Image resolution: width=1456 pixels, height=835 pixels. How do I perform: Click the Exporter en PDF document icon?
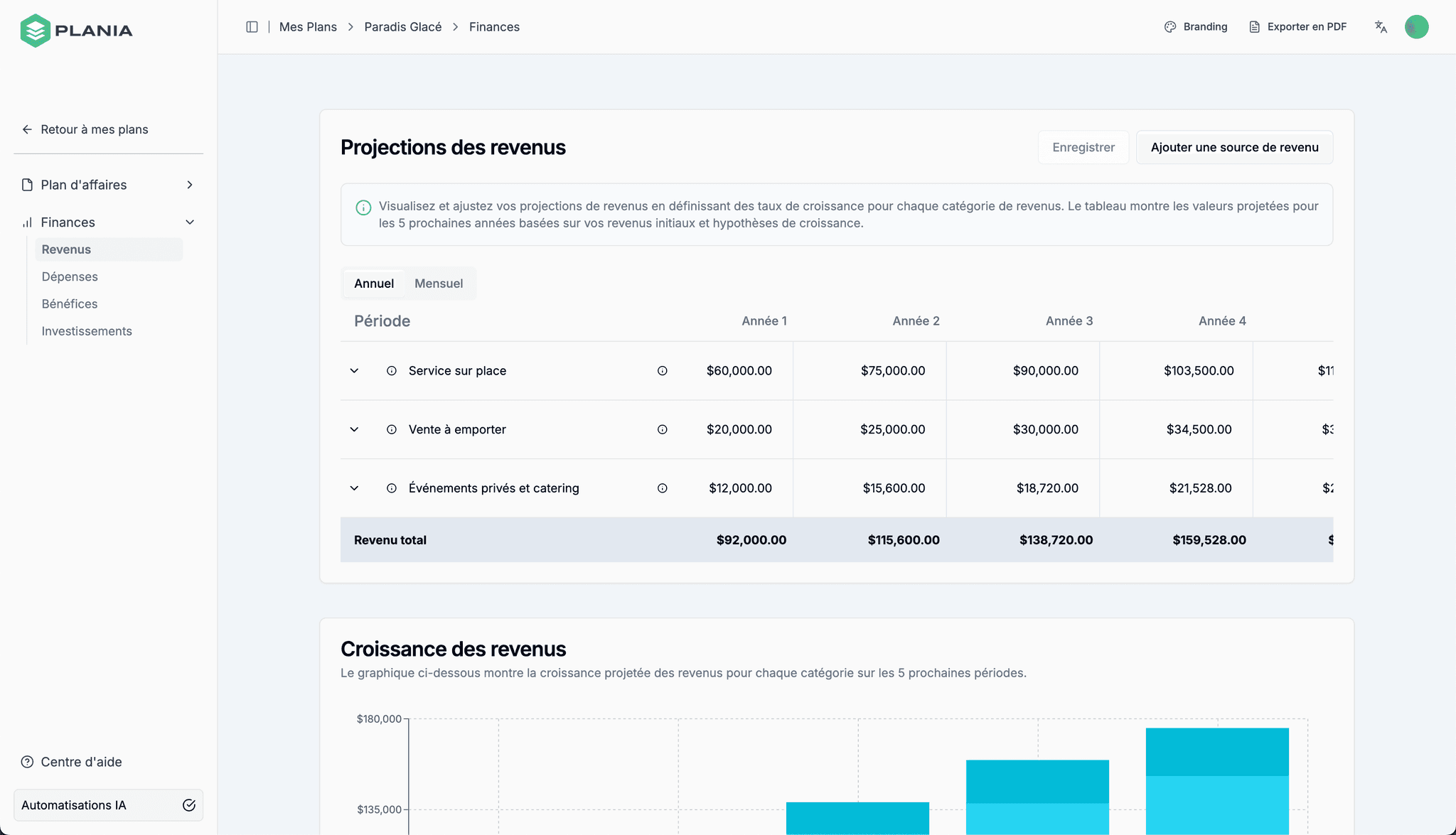(1253, 26)
